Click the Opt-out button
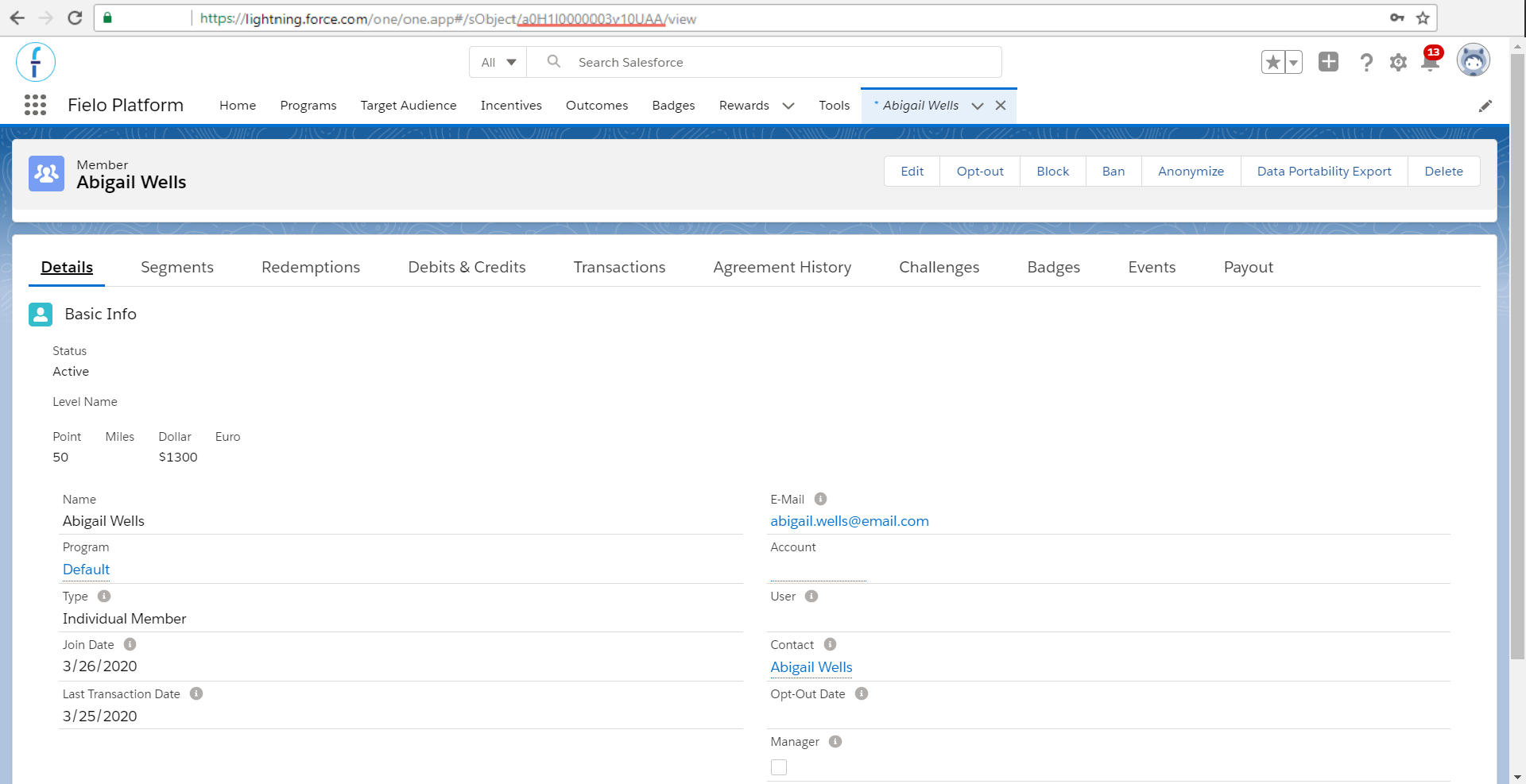The width and height of the screenshot is (1526, 784). [980, 171]
